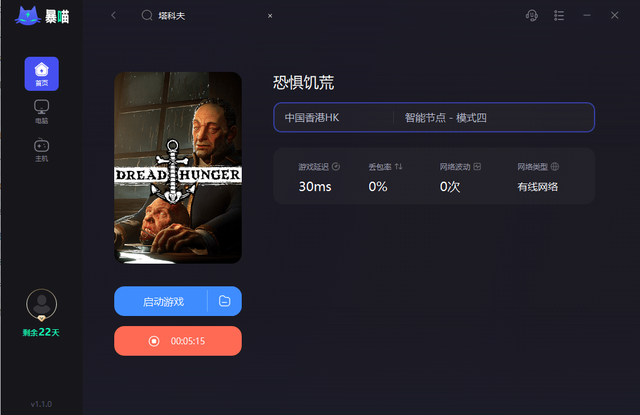This screenshot has width=640, height=415.
Task: Open the user avatar profile
Action: (x=42, y=304)
